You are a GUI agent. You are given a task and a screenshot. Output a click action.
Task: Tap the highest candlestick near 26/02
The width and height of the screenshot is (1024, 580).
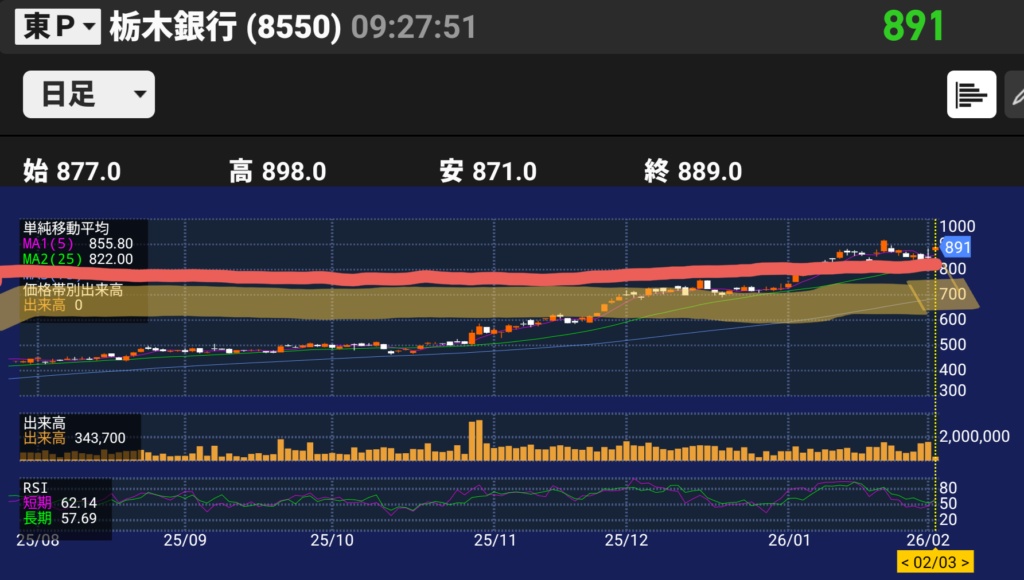884,245
